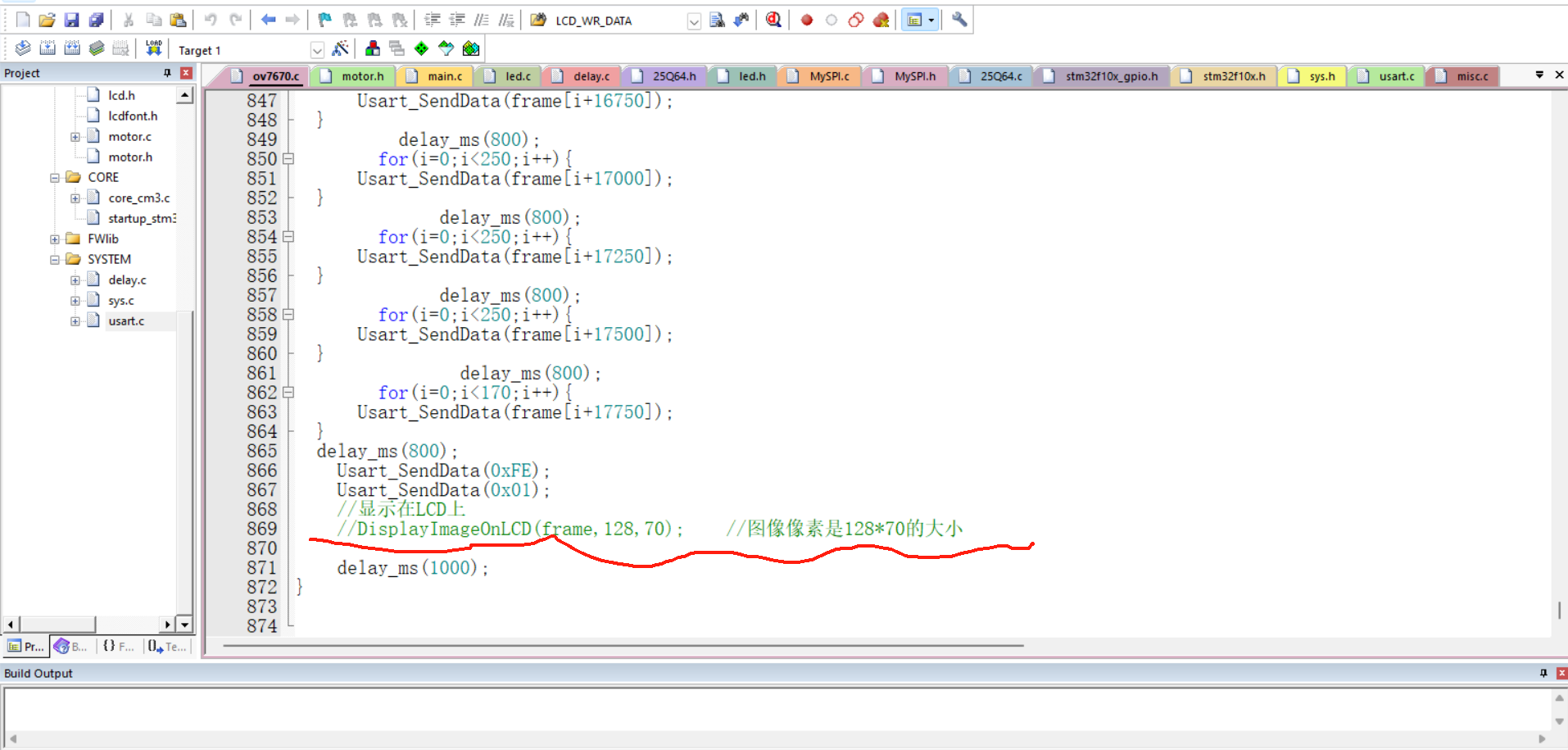Image resolution: width=1568 pixels, height=750 pixels.
Task: Toggle a breakpoint with the red dot icon
Action: (x=806, y=20)
